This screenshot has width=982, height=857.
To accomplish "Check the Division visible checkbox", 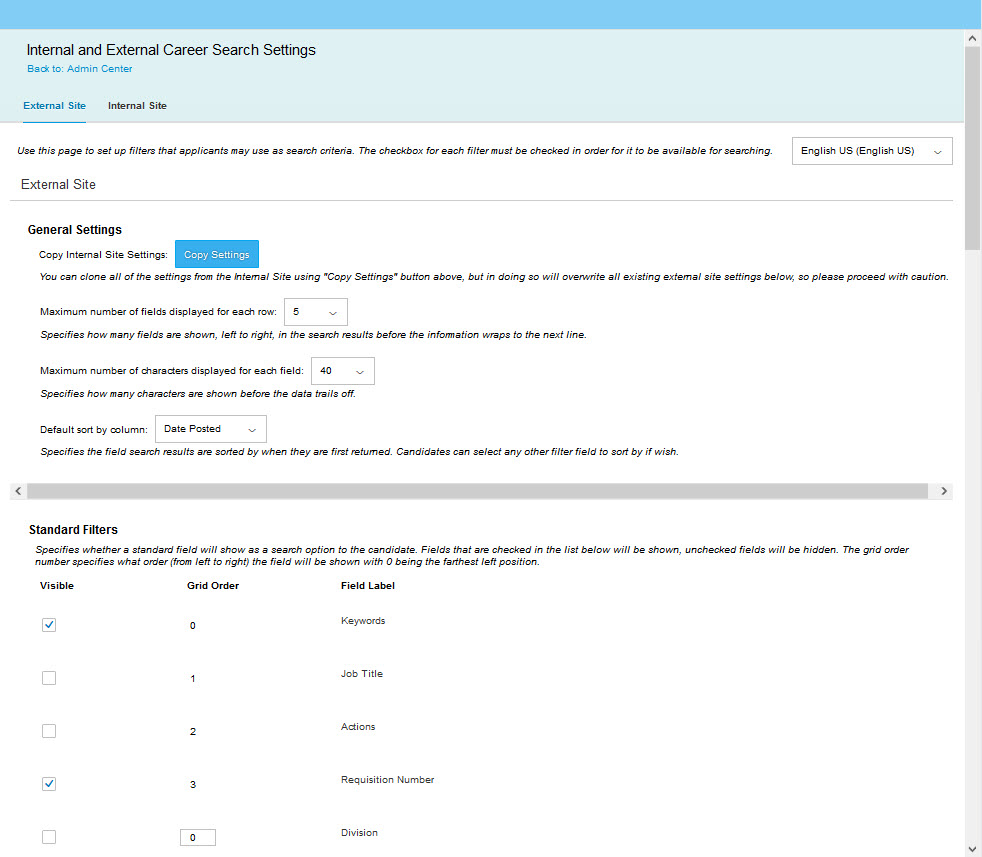I will (49, 837).
